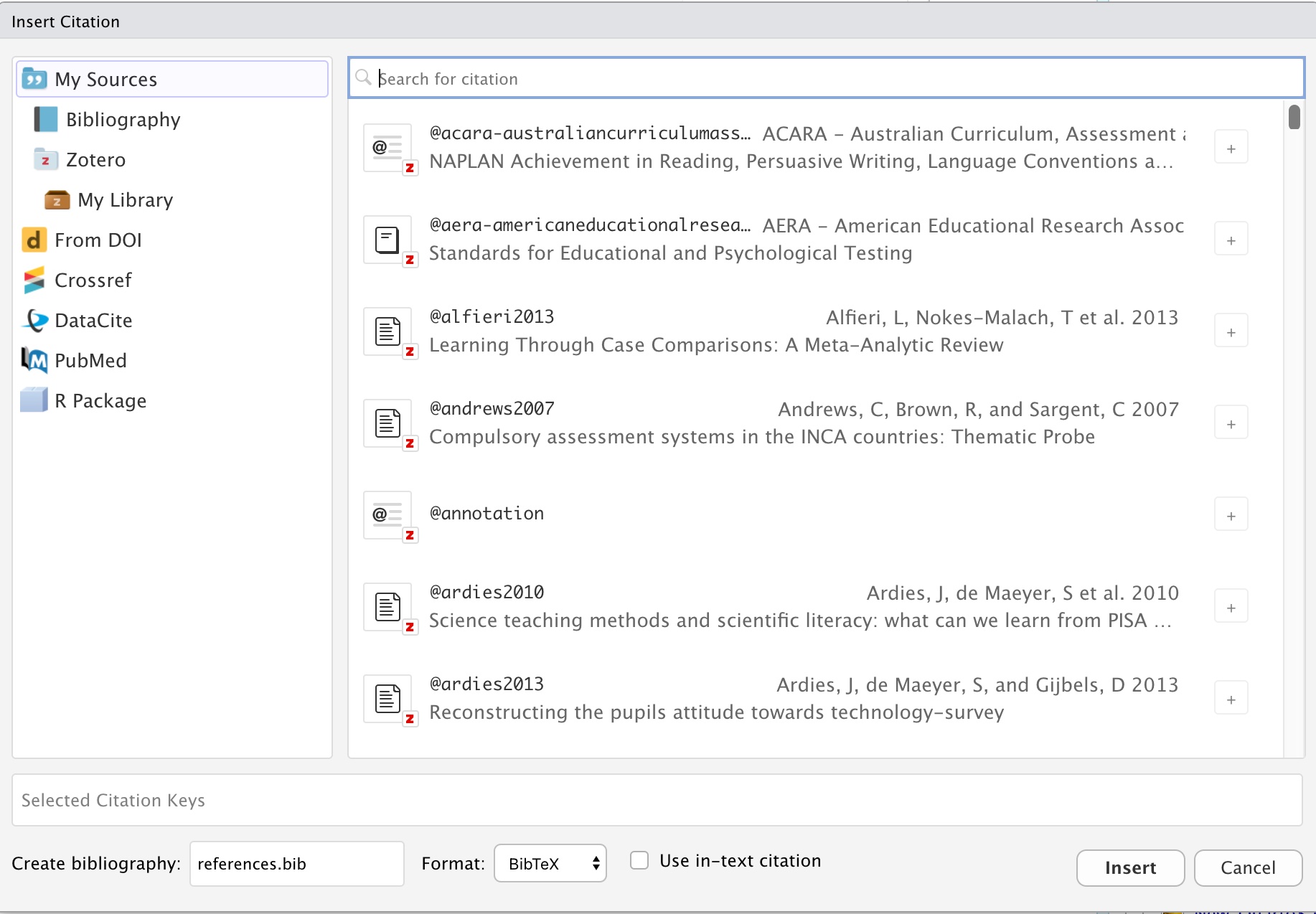Switch to the From DOI source
Image resolution: width=1316 pixels, height=914 pixels.
98,240
